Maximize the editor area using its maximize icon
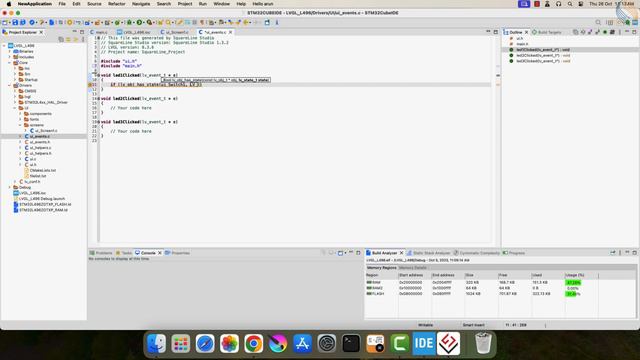Screen dimensions: 640x360 coord(496,32)
